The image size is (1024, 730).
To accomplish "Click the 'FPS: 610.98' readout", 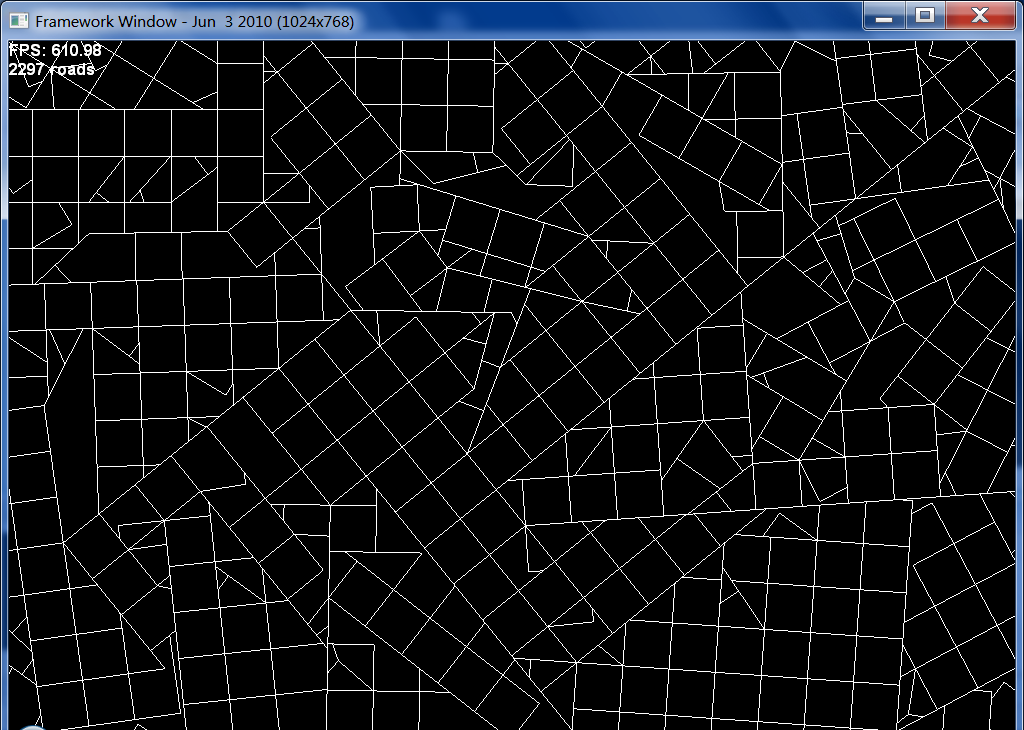I will (x=56, y=50).
